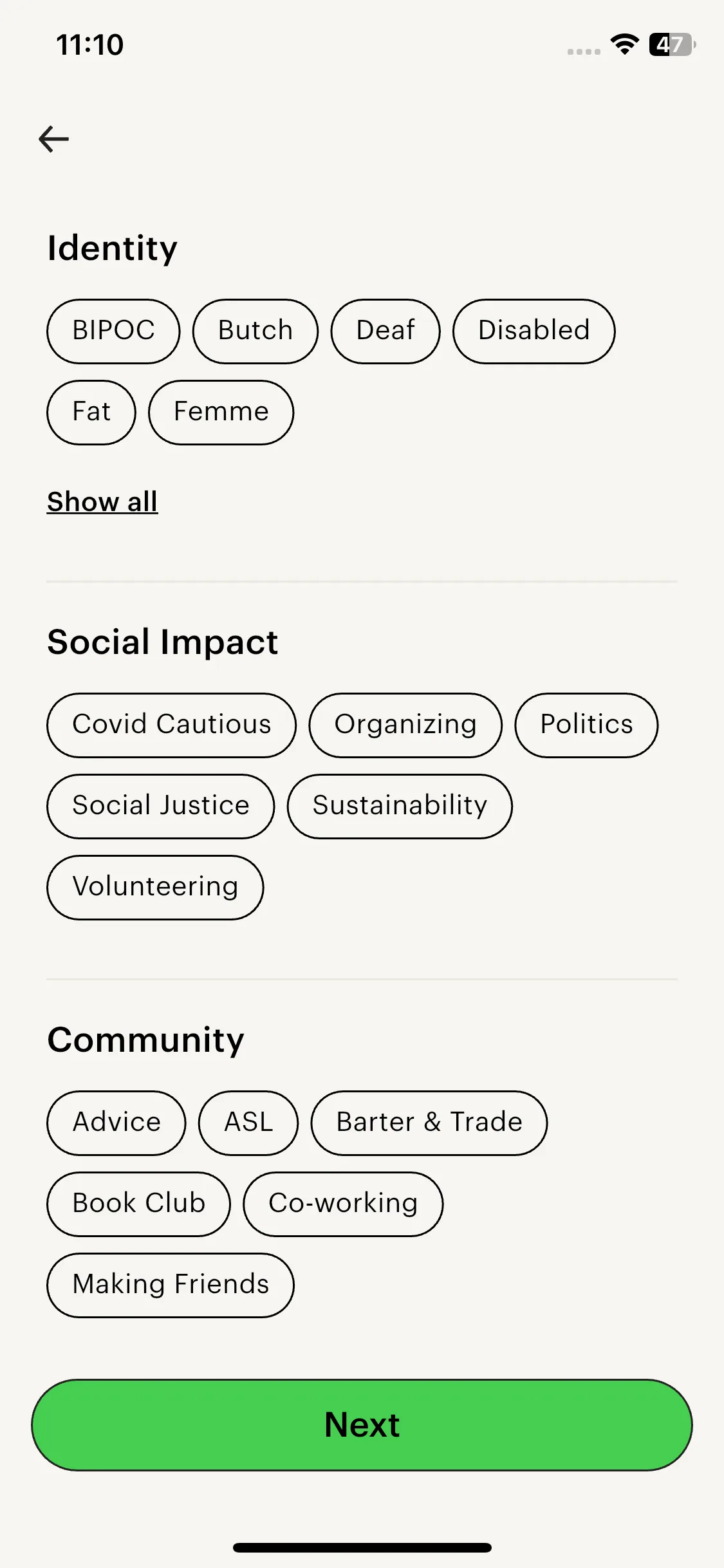The width and height of the screenshot is (724, 1568).
Task: Select the Femme identity chip
Action: 221,412
